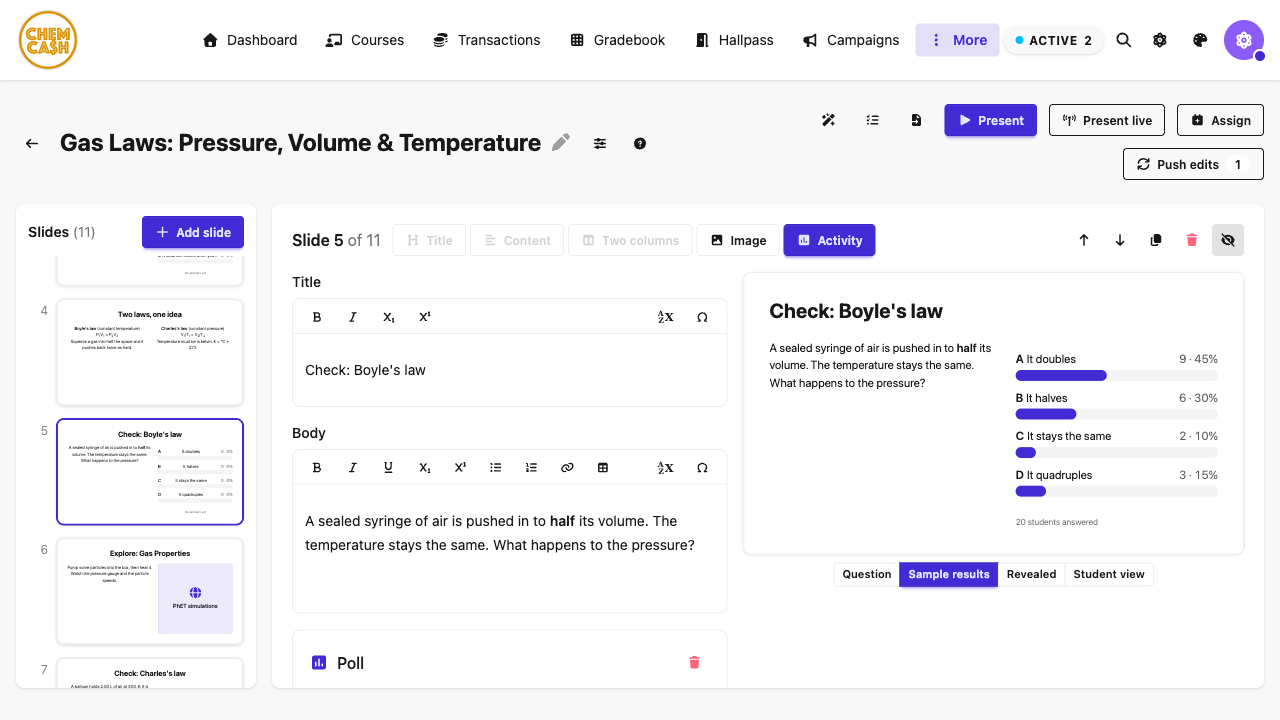Screen dimensions: 1280x720
Task: Click Add slide button
Action: click(x=193, y=232)
